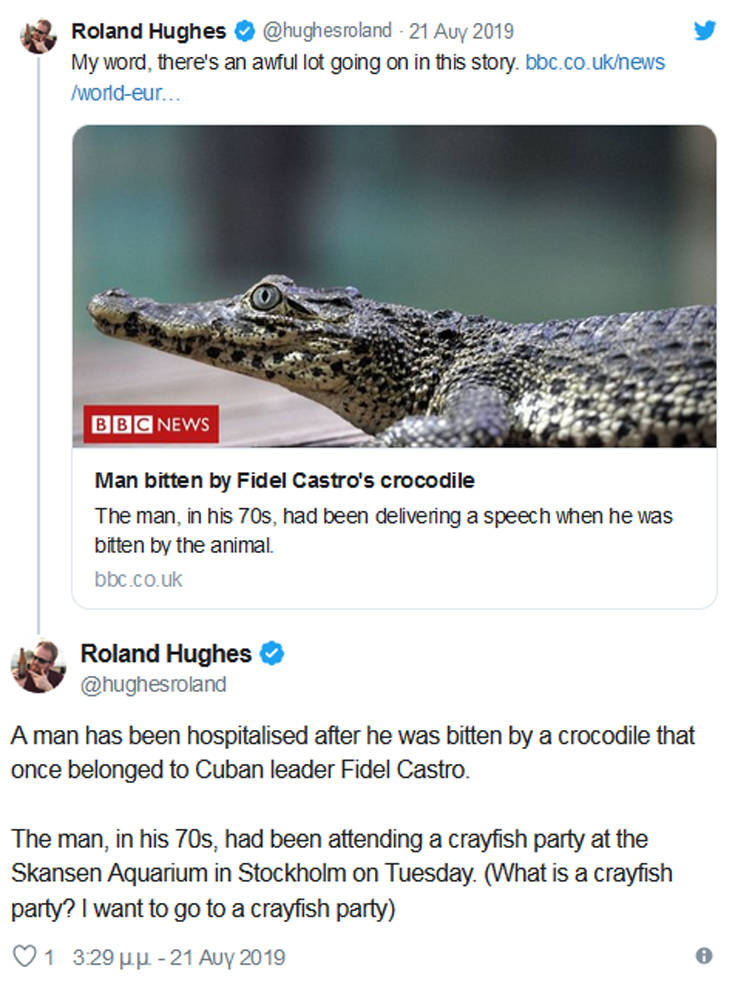Screen dimensions: 735x985
Task: Click the lower Roland Hughes display name
Action: tap(166, 654)
